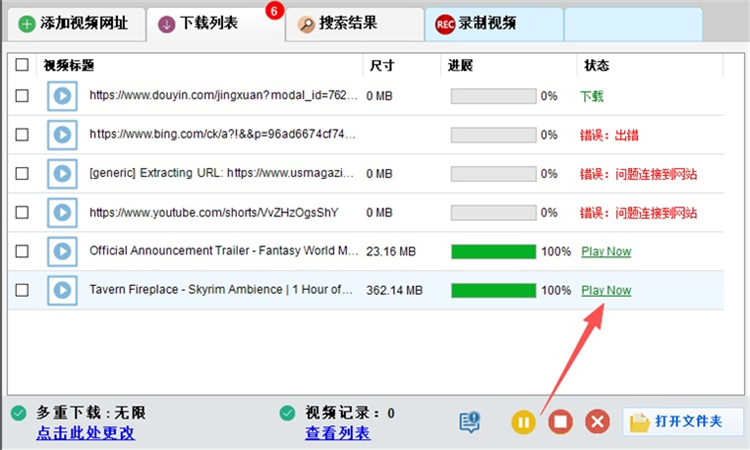Pause downloads with yellow pause button
The width and height of the screenshot is (750, 450).
(523, 422)
